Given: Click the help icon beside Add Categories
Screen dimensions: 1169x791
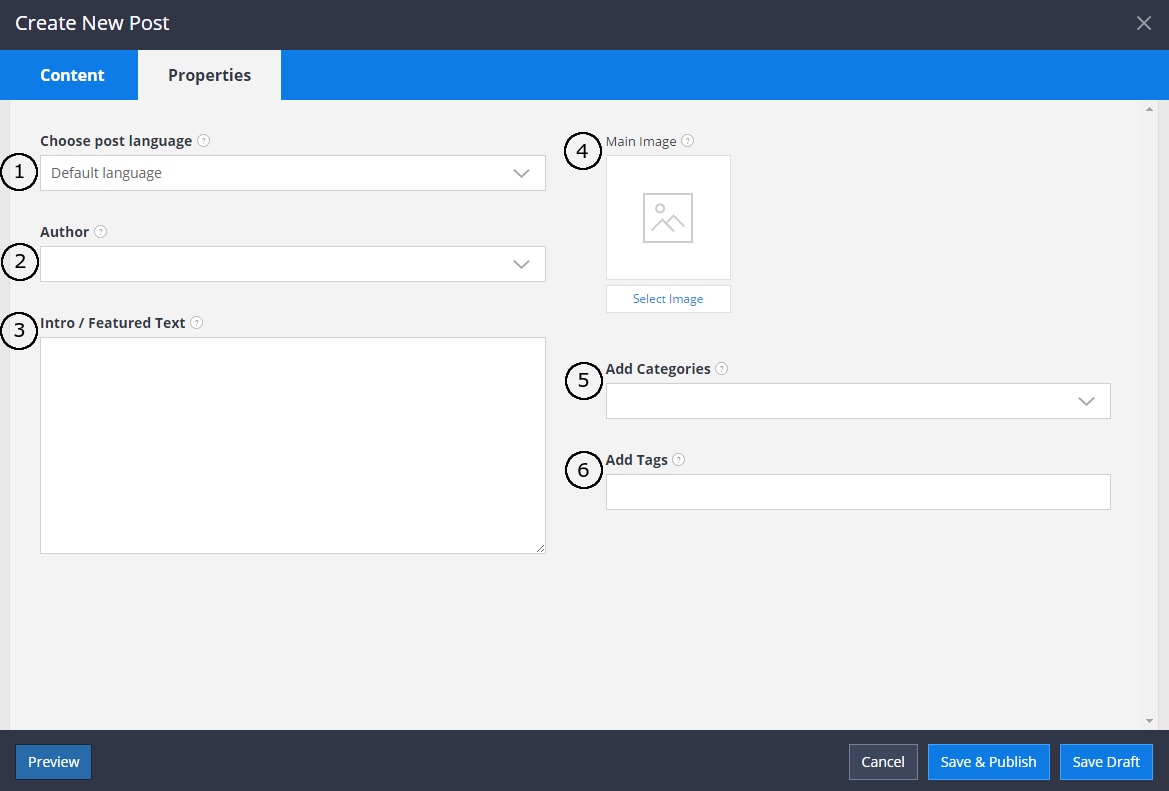Looking at the screenshot, I should tap(721, 368).
